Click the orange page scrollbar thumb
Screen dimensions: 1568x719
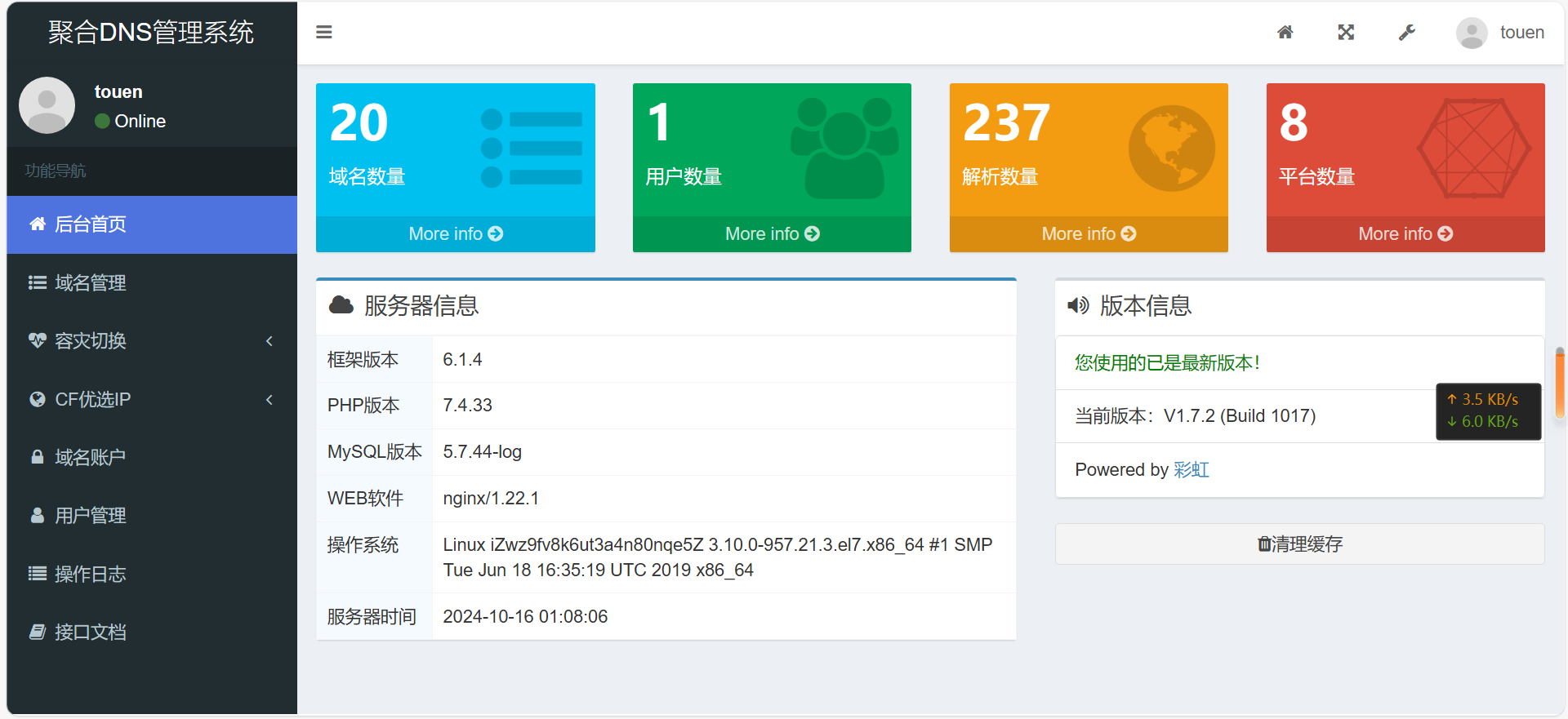coord(1560,384)
